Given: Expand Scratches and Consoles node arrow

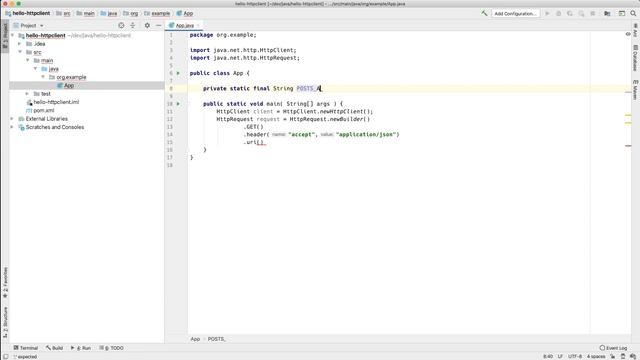Looking at the screenshot, I should tap(12, 127).
